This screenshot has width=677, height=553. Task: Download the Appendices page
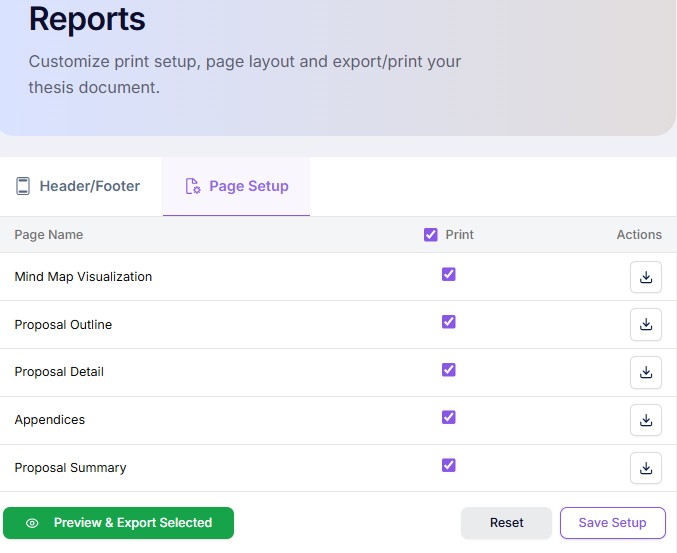(x=646, y=420)
